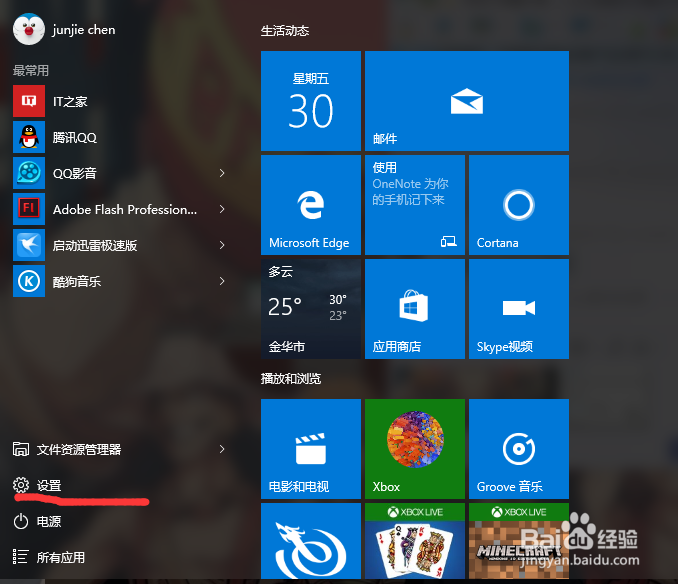
Task: Open 酷狗音乐 K icon
Action: (29, 281)
